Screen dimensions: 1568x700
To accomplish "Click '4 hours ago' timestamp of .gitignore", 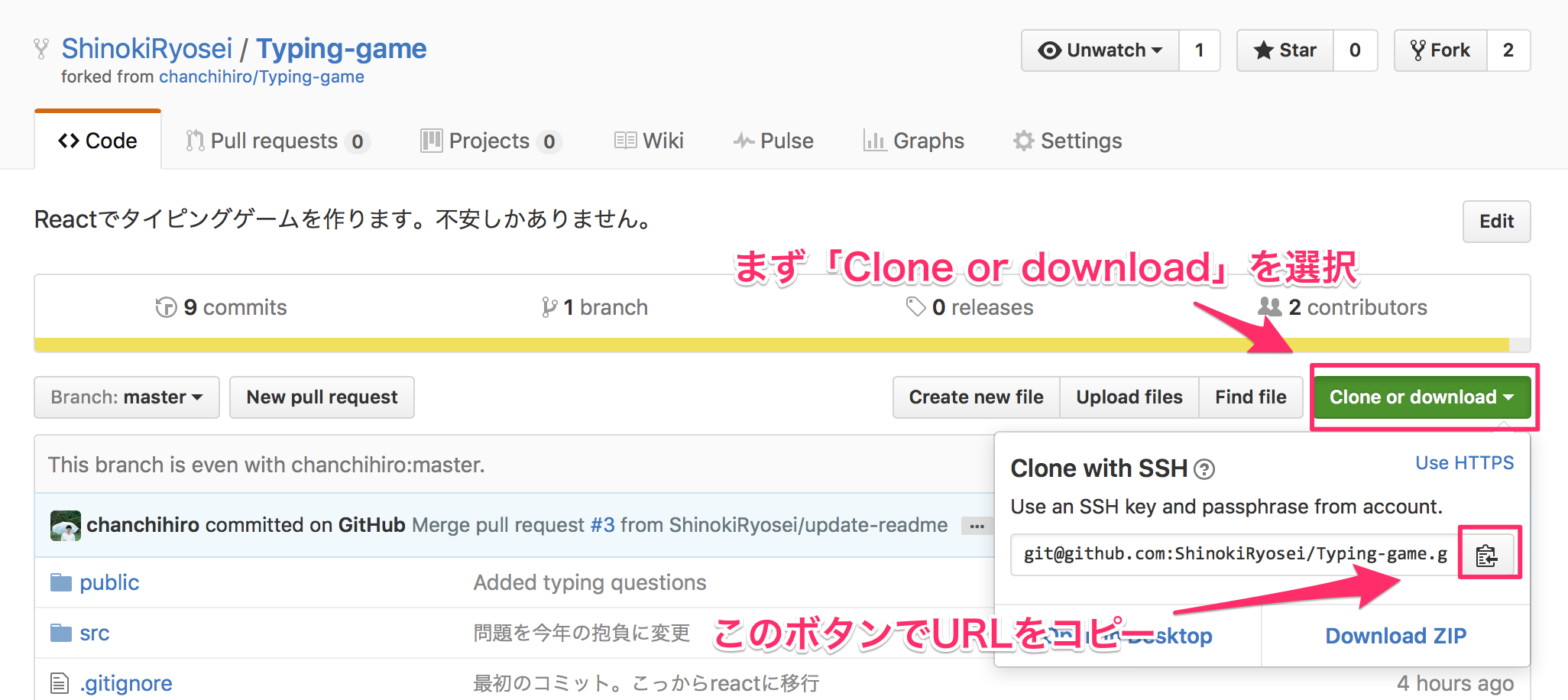I will pos(1455,683).
